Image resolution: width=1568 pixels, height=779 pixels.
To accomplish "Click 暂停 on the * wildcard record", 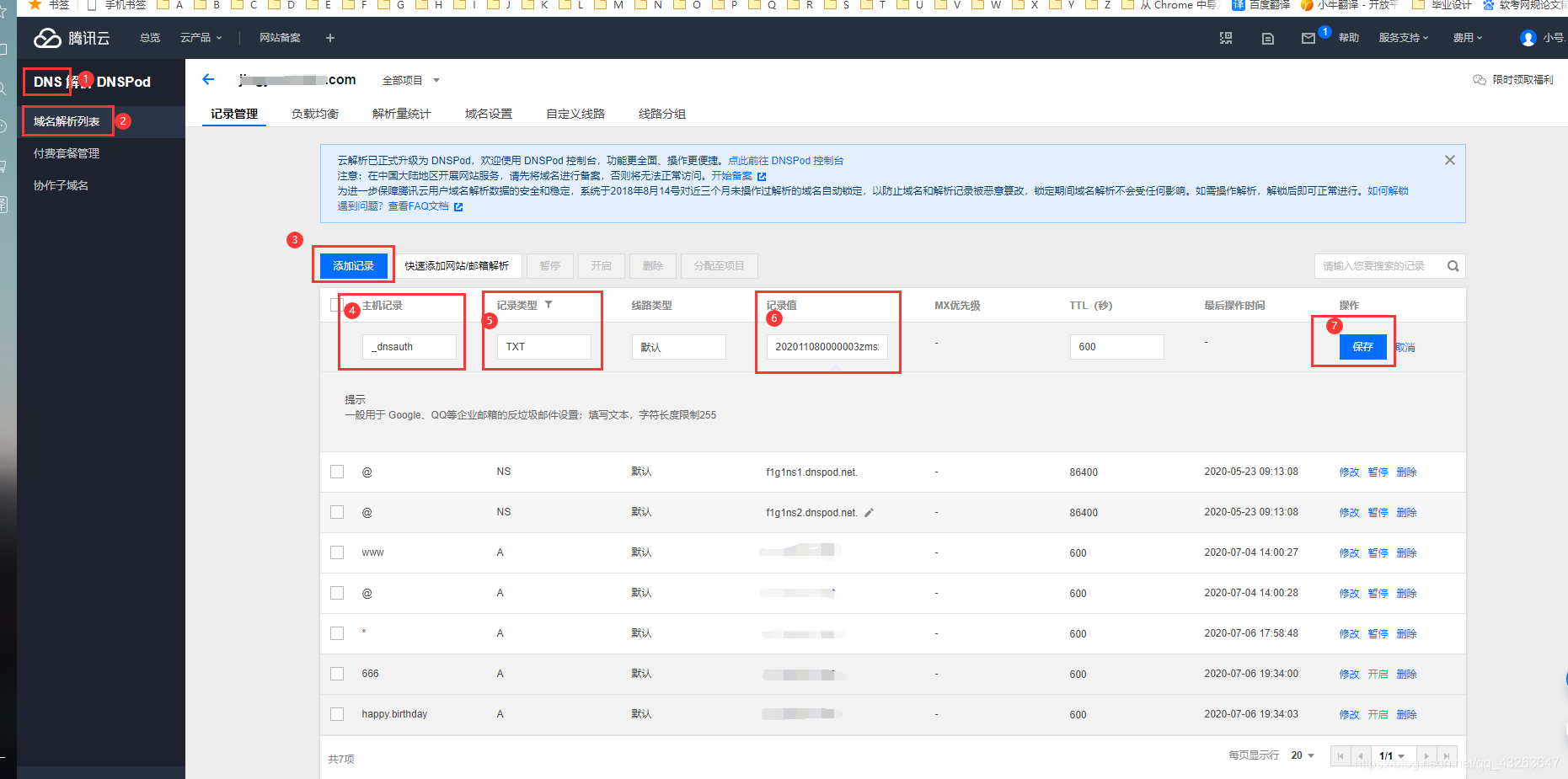I will pos(1378,633).
